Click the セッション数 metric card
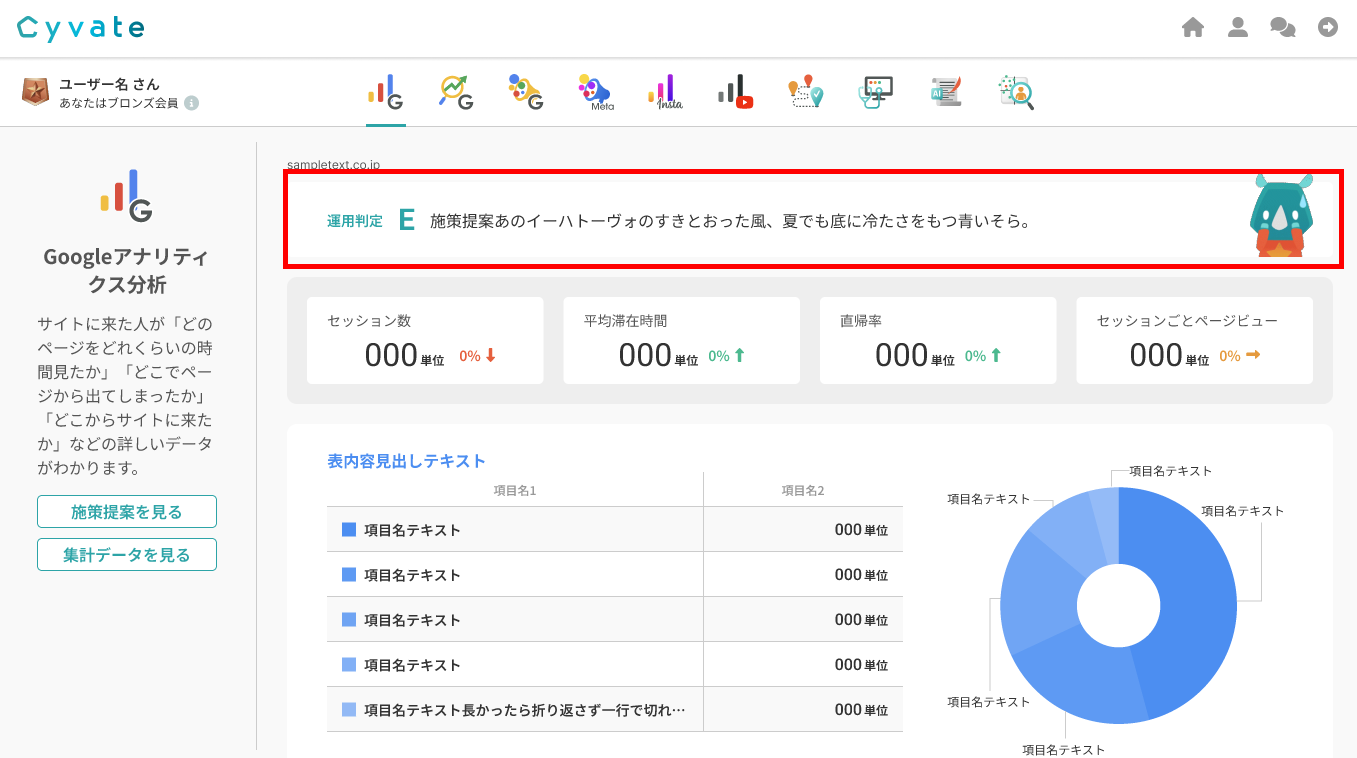Viewport: 1357px width, 758px height. tap(425, 340)
